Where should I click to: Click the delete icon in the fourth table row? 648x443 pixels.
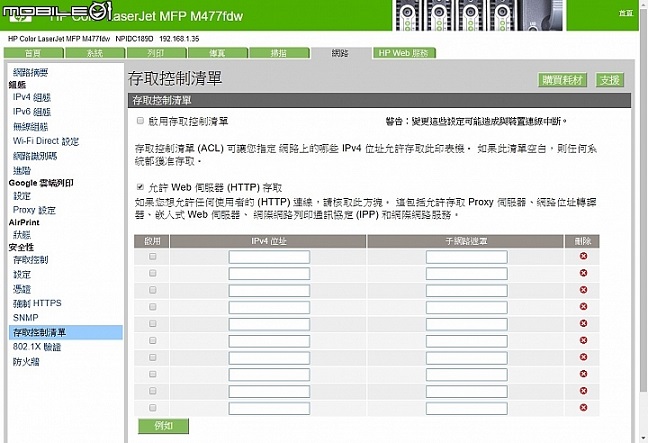(x=583, y=307)
